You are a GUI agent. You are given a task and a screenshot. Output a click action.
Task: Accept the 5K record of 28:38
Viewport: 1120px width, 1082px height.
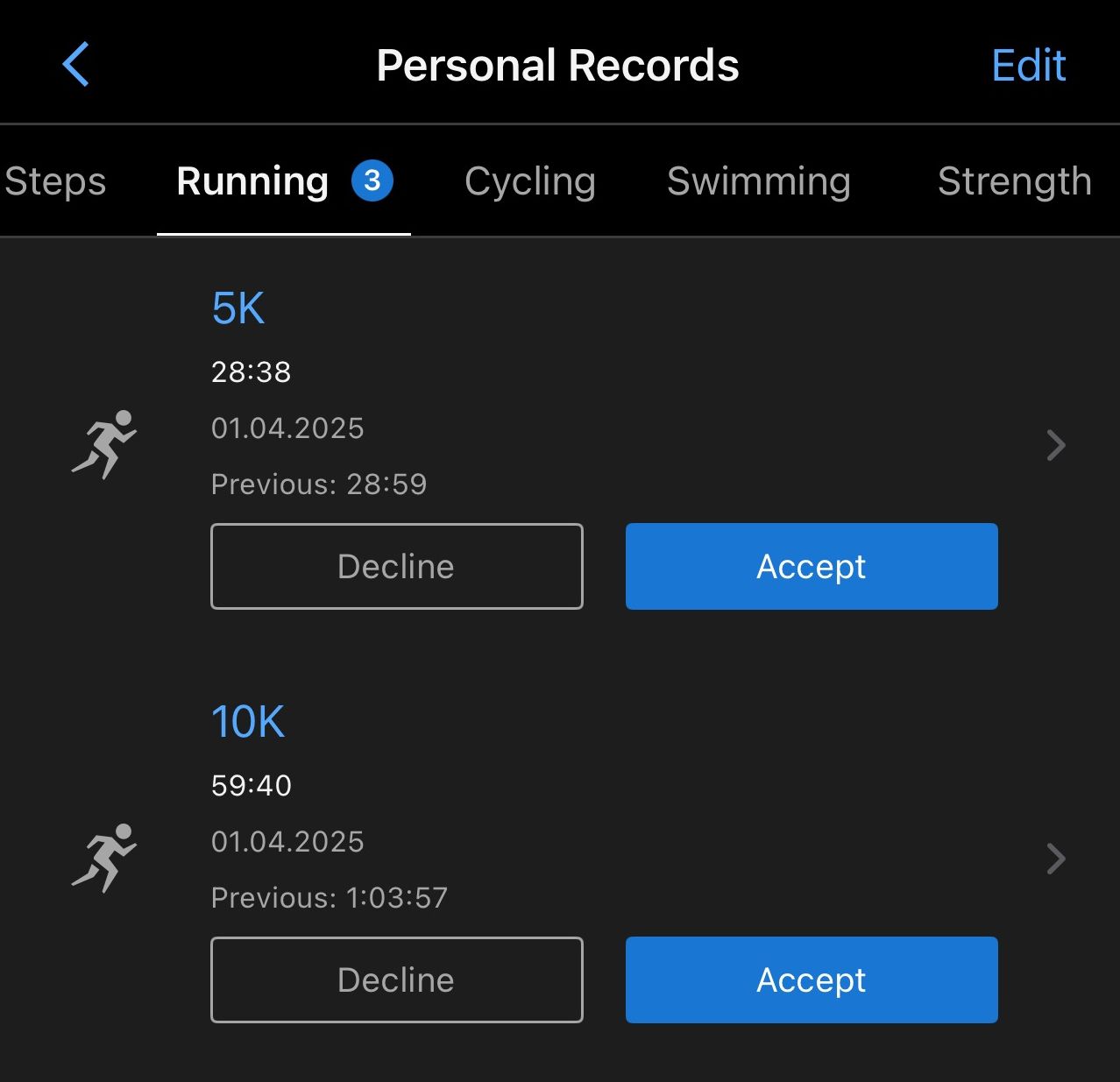tap(812, 566)
